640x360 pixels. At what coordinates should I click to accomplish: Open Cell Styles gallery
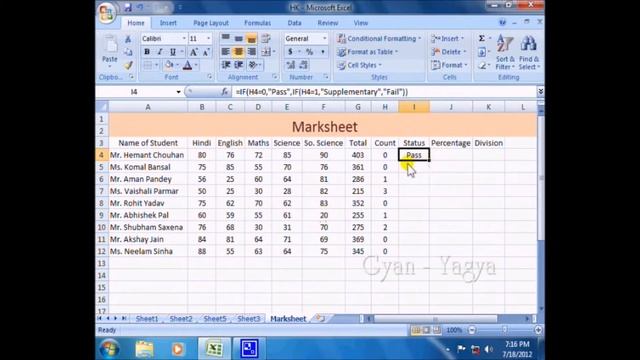coord(359,65)
